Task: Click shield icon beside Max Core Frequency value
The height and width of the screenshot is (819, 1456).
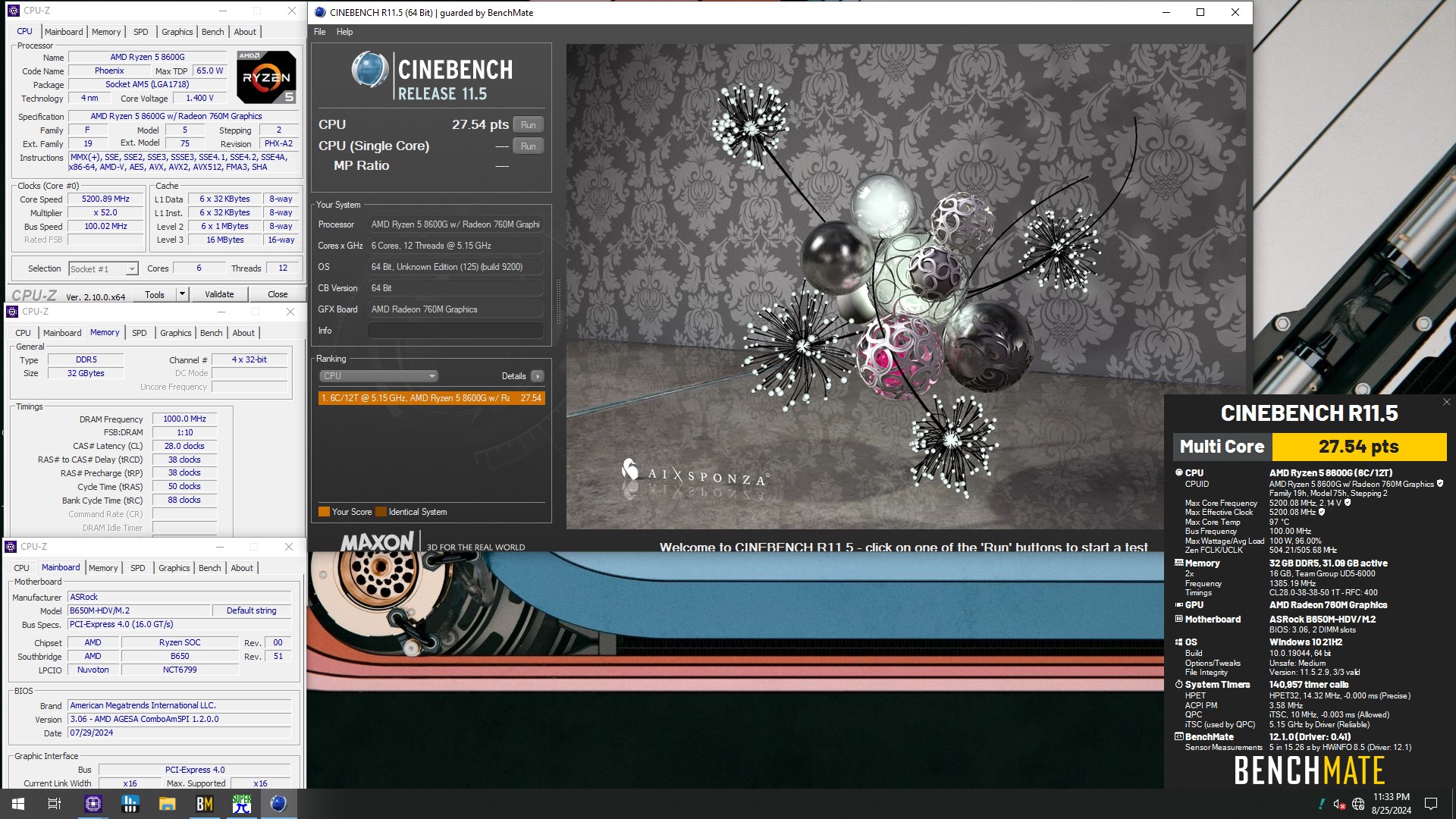Action: coord(1348,503)
